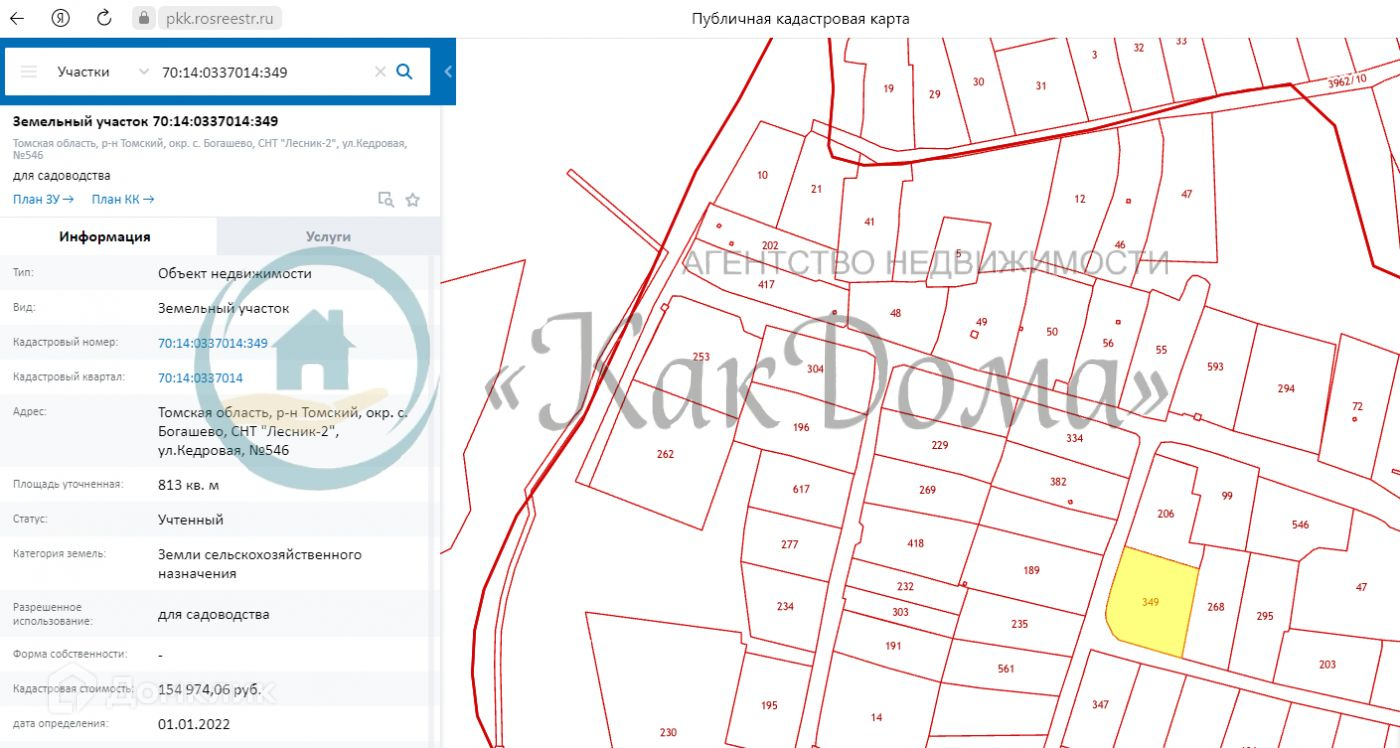The height and width of the screenshot is (748, 1400).
Task: Select parcel 99 on the map
Action: tap(1227, 496)
